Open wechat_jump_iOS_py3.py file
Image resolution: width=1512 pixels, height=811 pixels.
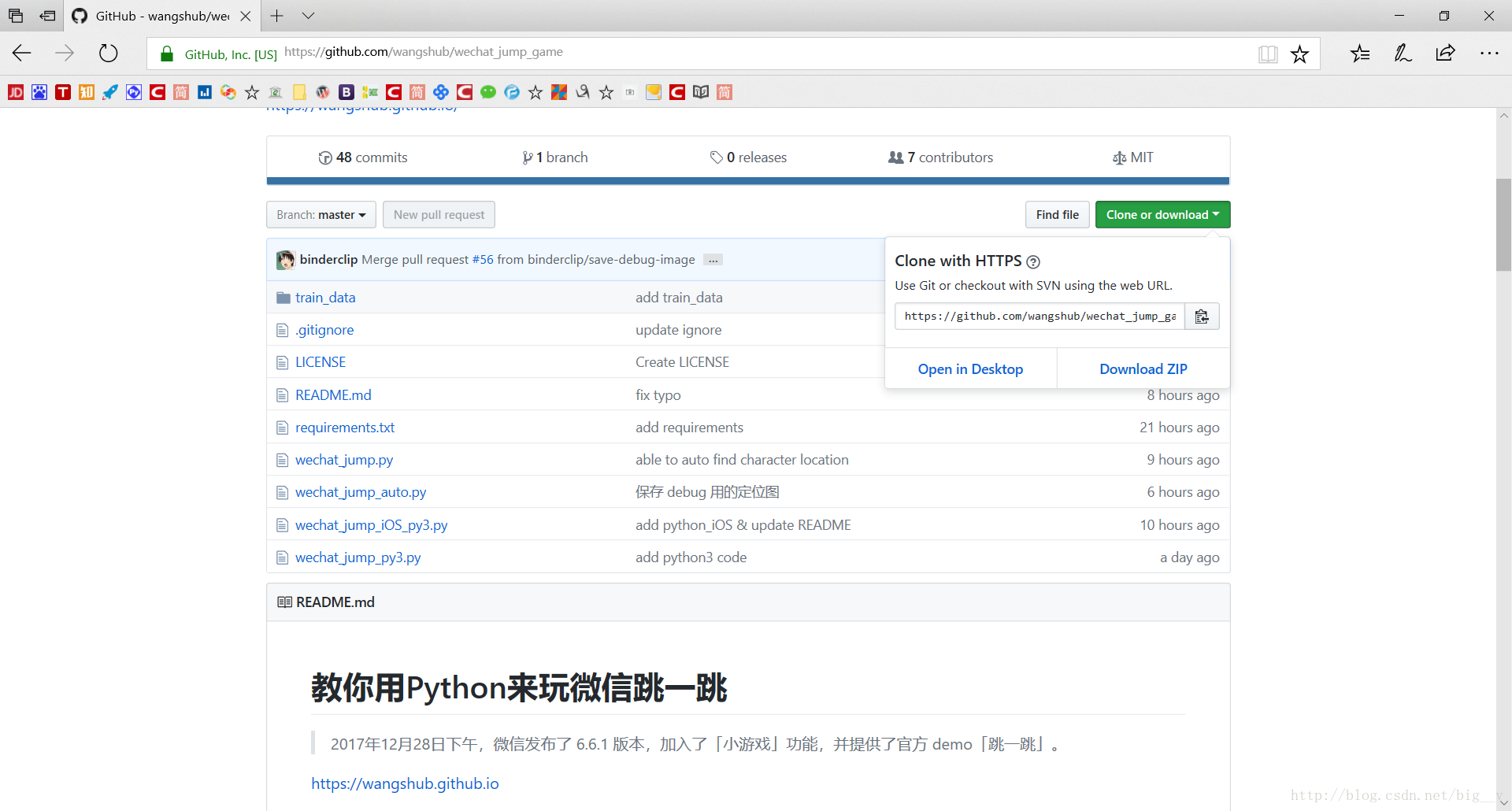click(372, 525)
